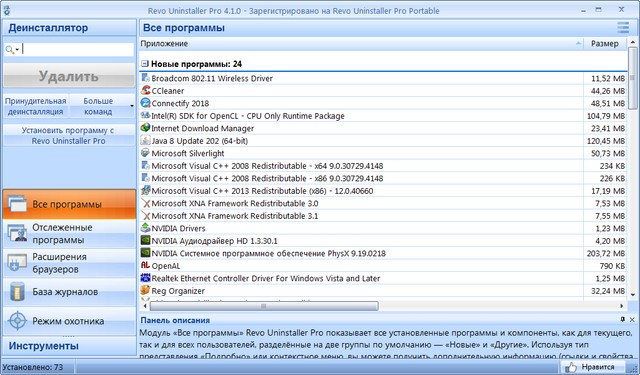Open the Инструменты panel
Screen dimensions: 640x375
(x=69, y=346)
